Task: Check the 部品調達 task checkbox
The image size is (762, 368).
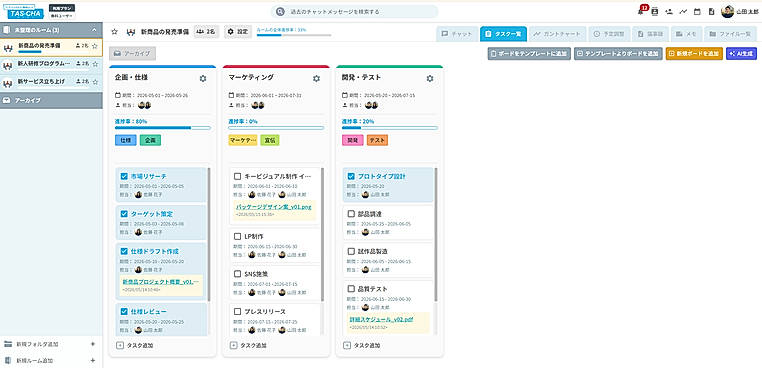Action: pyautogui.click(x=351, y=214)
